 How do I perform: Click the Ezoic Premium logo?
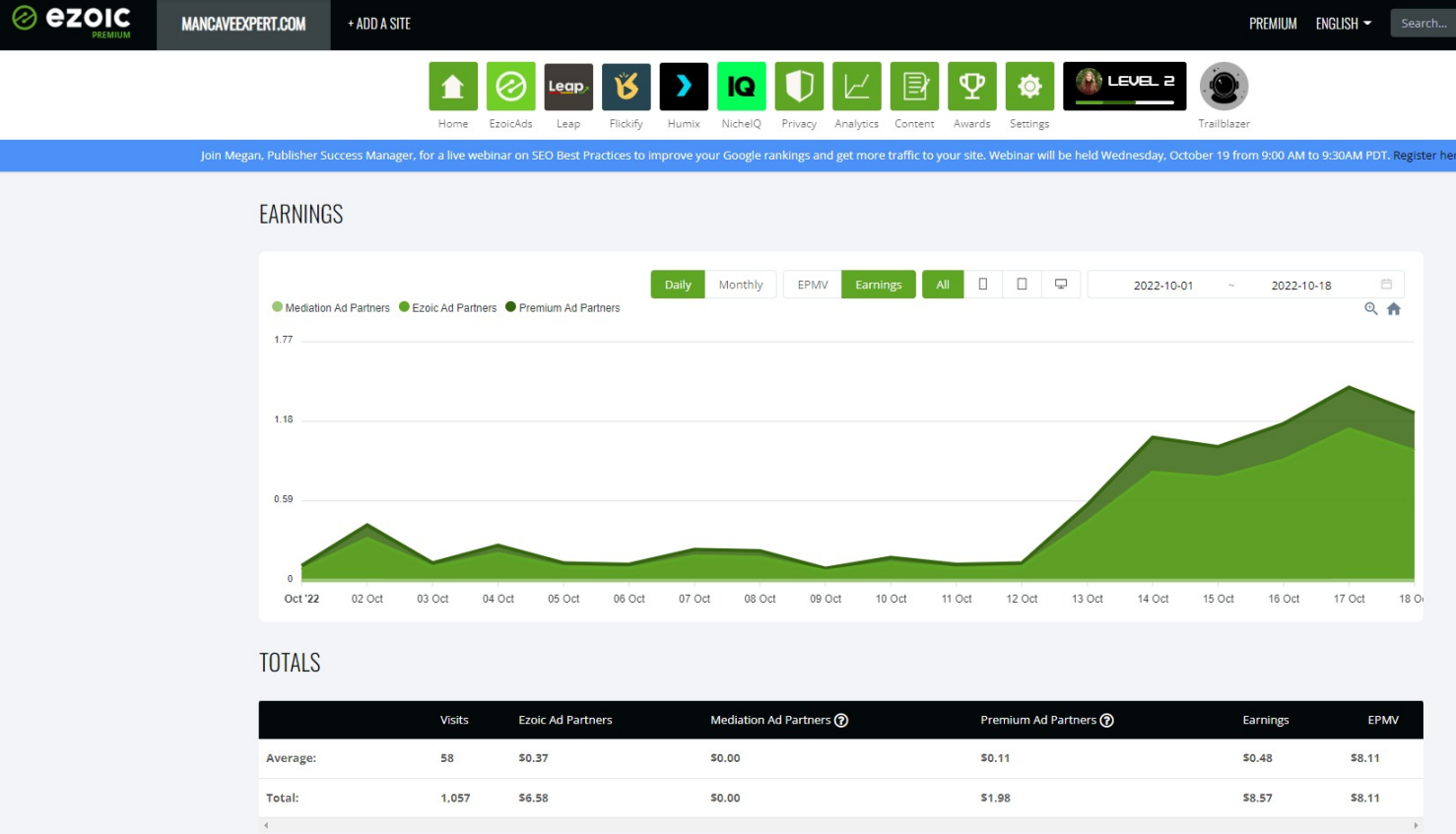pos(71,22)
